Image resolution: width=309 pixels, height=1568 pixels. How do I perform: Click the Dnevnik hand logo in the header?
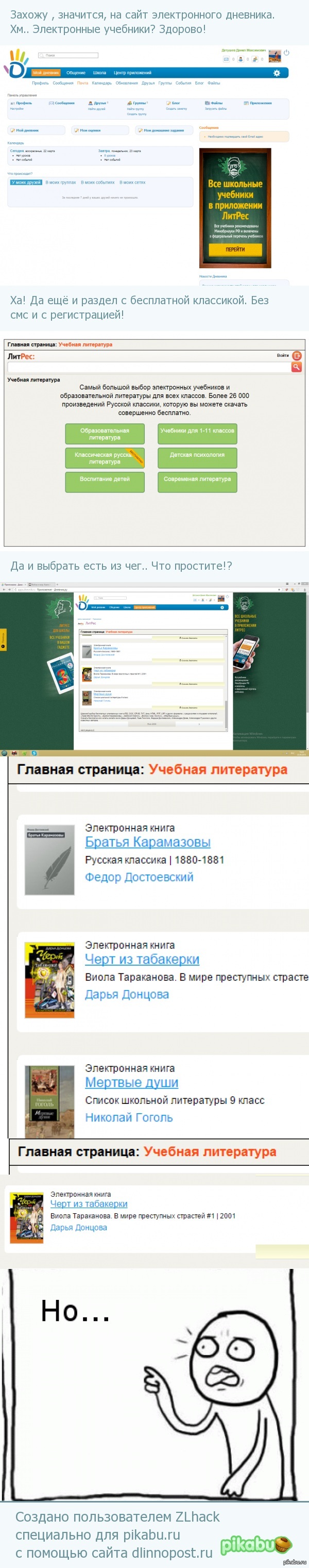pos(16,63)
